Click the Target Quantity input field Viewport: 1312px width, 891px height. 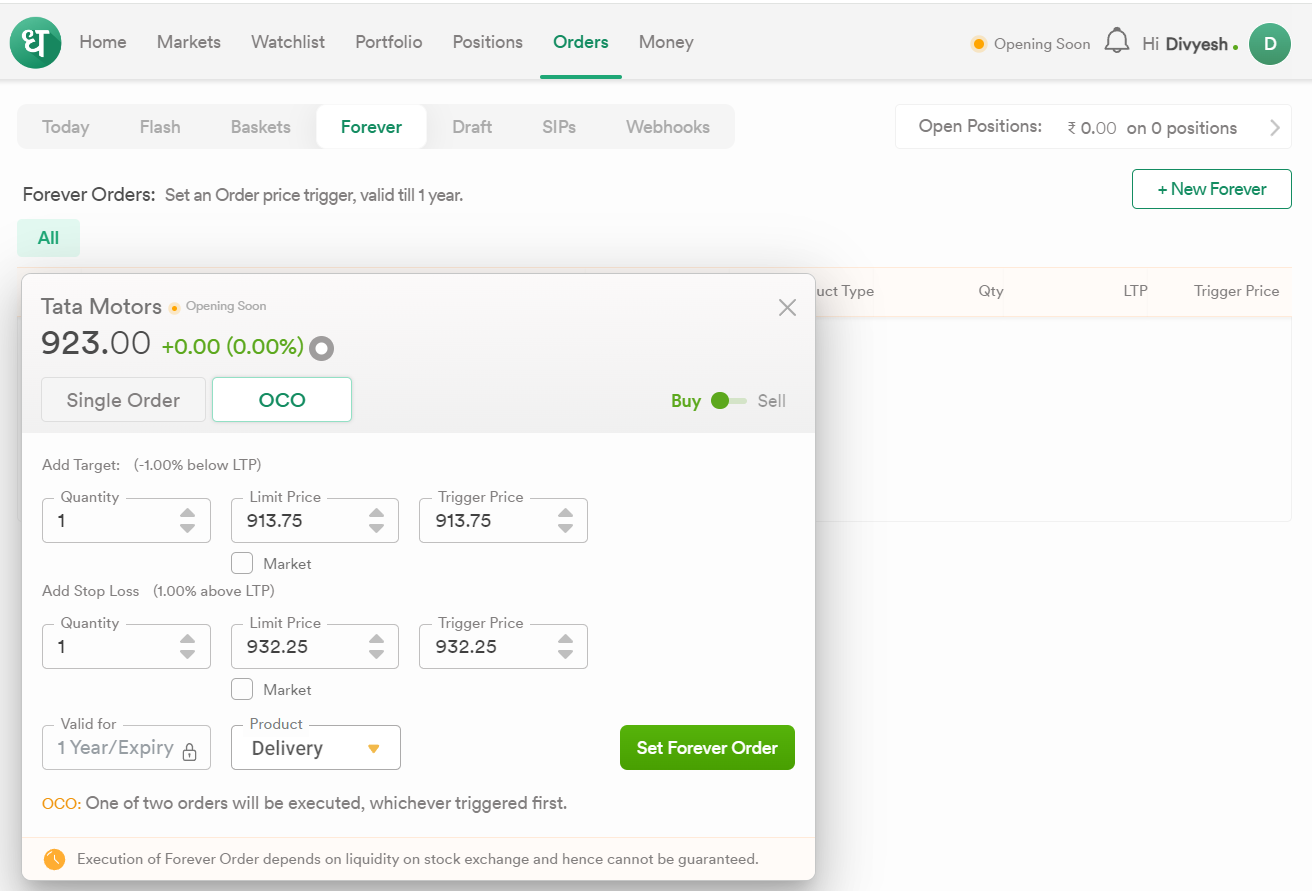tap(126, 520)
